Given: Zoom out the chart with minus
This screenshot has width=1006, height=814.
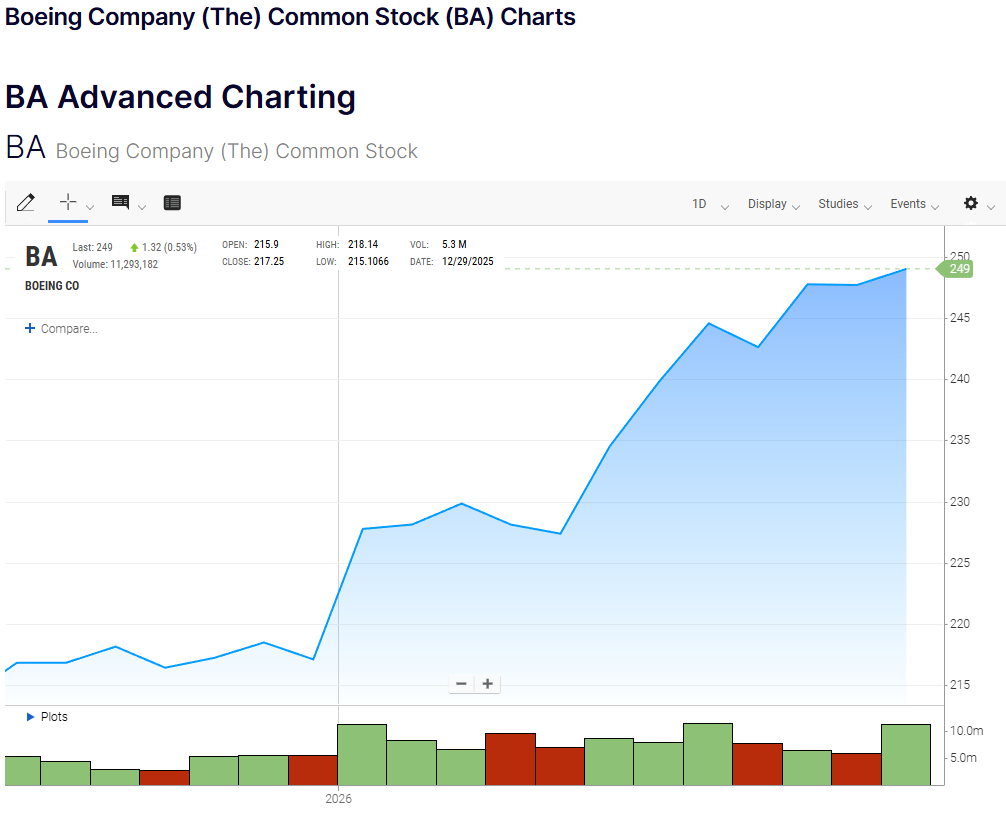Looking at the screenshot, I should click(x=461, y=684).
